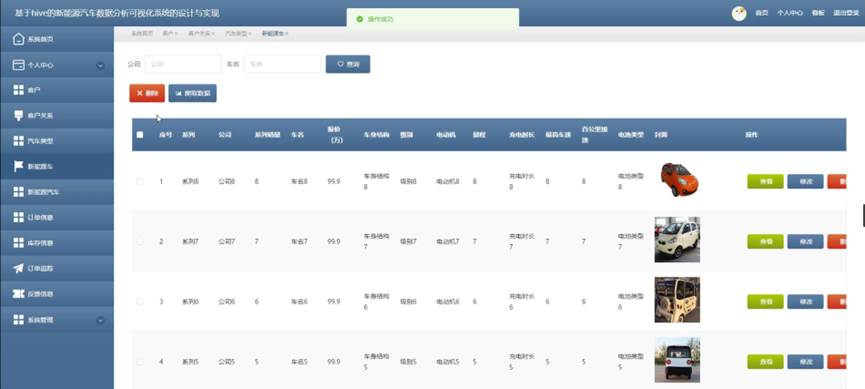The width and height of the screenshot is (865, 389).
Task: Check the checkbox for row 2 (系列7)
Action: [140, 241]
